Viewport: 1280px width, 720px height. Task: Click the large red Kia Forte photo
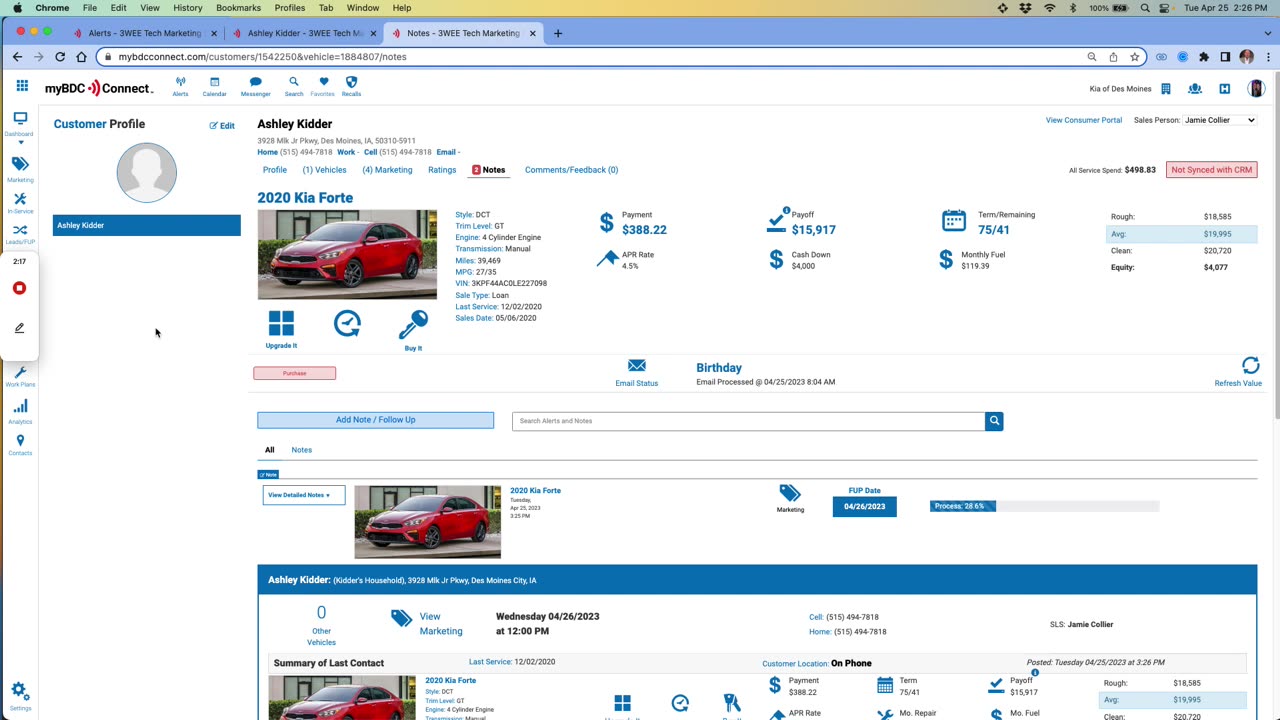(347, 254)
